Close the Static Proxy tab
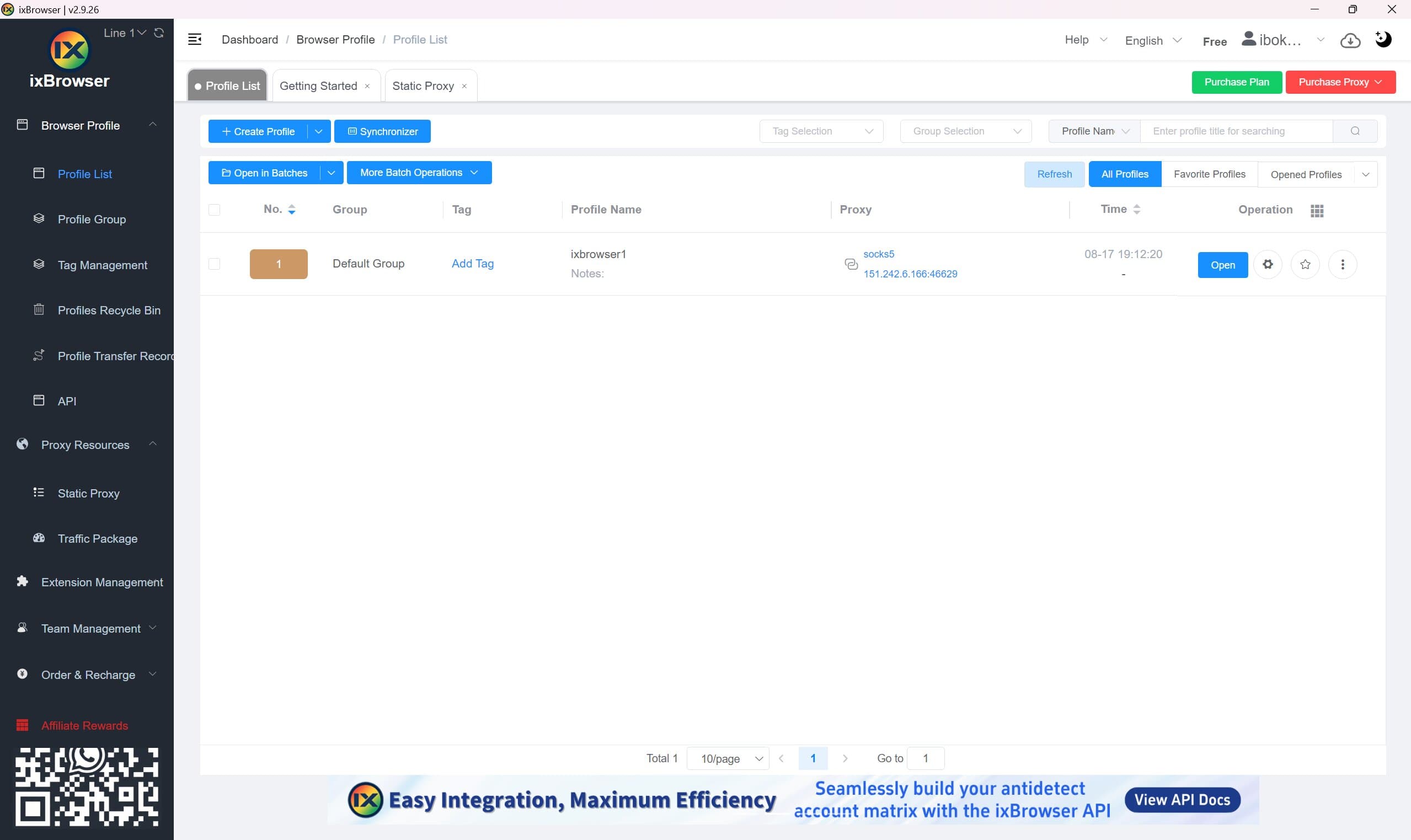Viewport: 1411px width, 840px height. tap(464, 86)
